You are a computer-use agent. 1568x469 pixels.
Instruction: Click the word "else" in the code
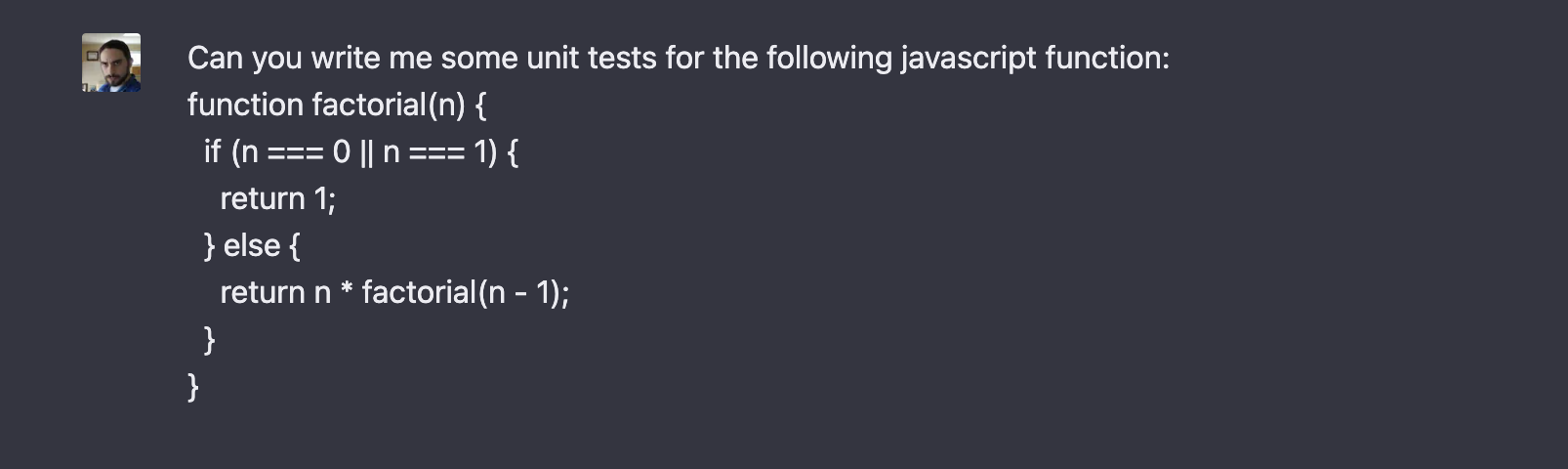pos(252,245)
